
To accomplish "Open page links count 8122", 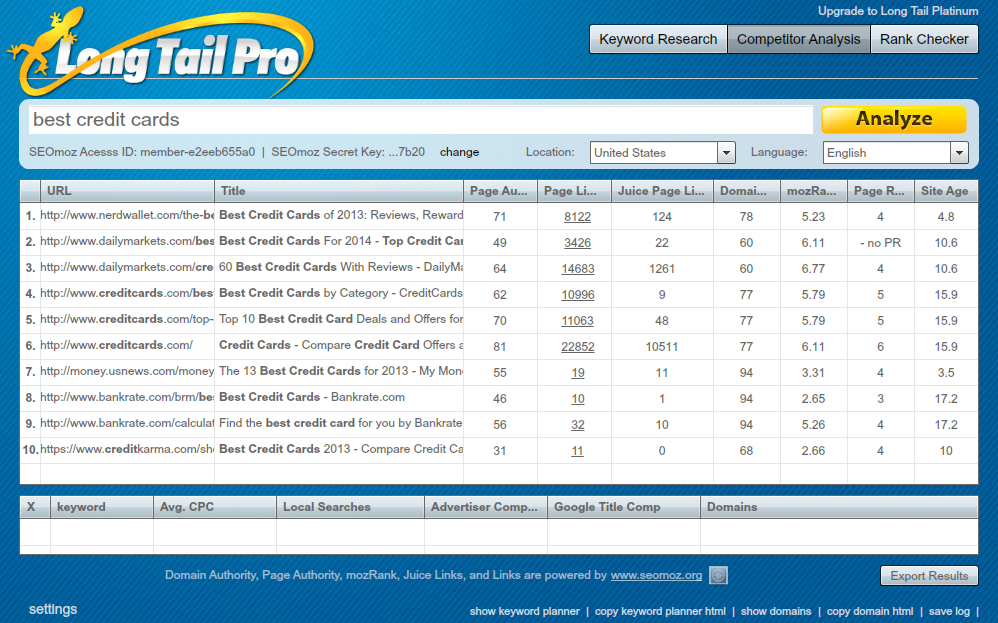I will click(577, 217).
